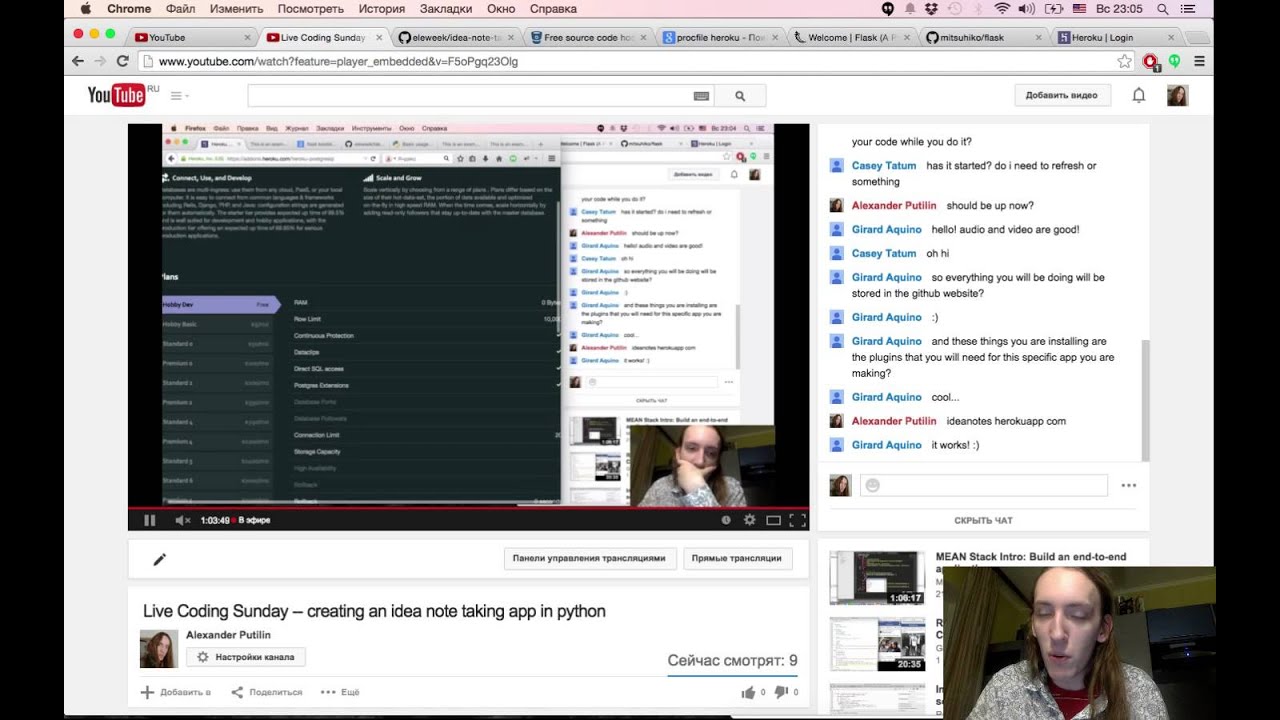This screenshot has height=720, width=1280.
Task: Click the 'it works! :)' chat message
Action: 955,445
